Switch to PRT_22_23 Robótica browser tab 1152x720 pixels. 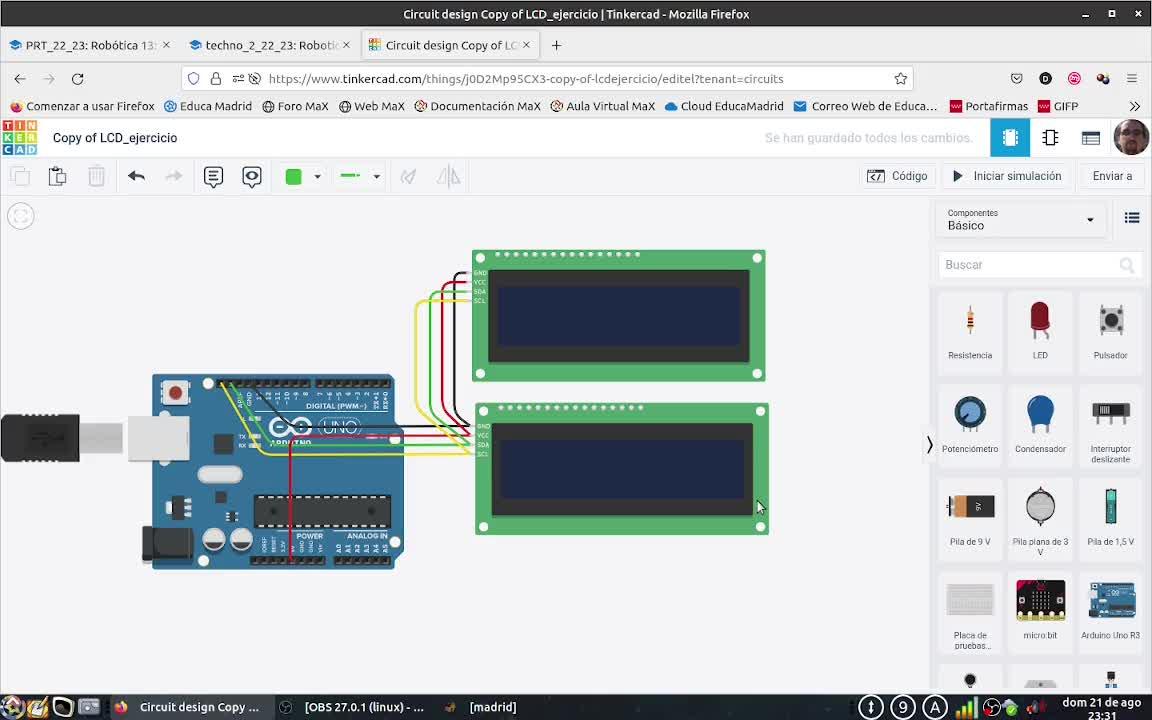click(88, 45)
